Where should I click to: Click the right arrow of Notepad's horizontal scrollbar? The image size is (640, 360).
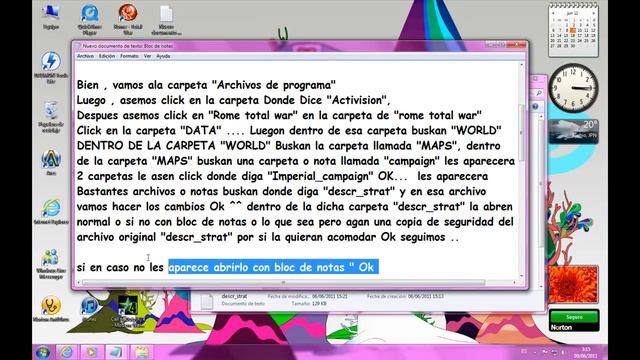pos(515,282)
